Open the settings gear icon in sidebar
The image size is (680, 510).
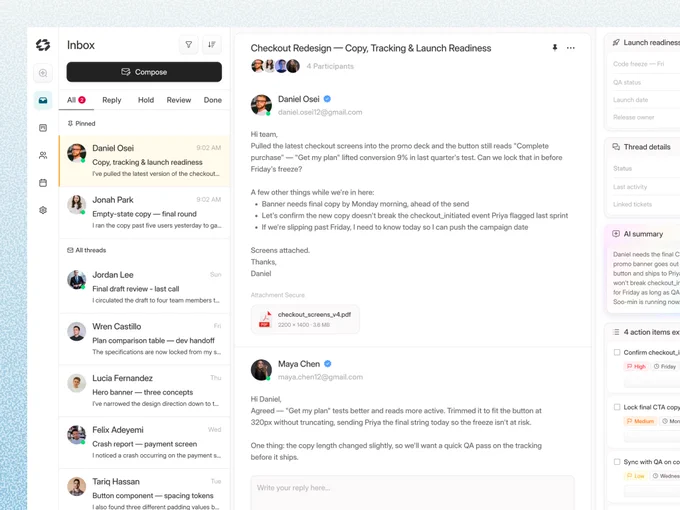[43, 210]
